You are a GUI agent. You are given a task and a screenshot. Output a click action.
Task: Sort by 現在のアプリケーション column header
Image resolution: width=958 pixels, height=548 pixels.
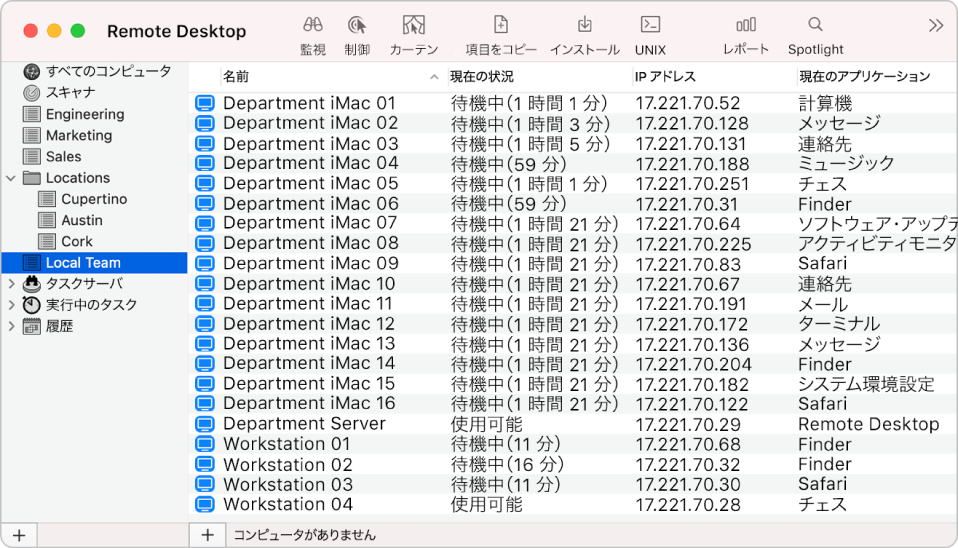[865, 77]
